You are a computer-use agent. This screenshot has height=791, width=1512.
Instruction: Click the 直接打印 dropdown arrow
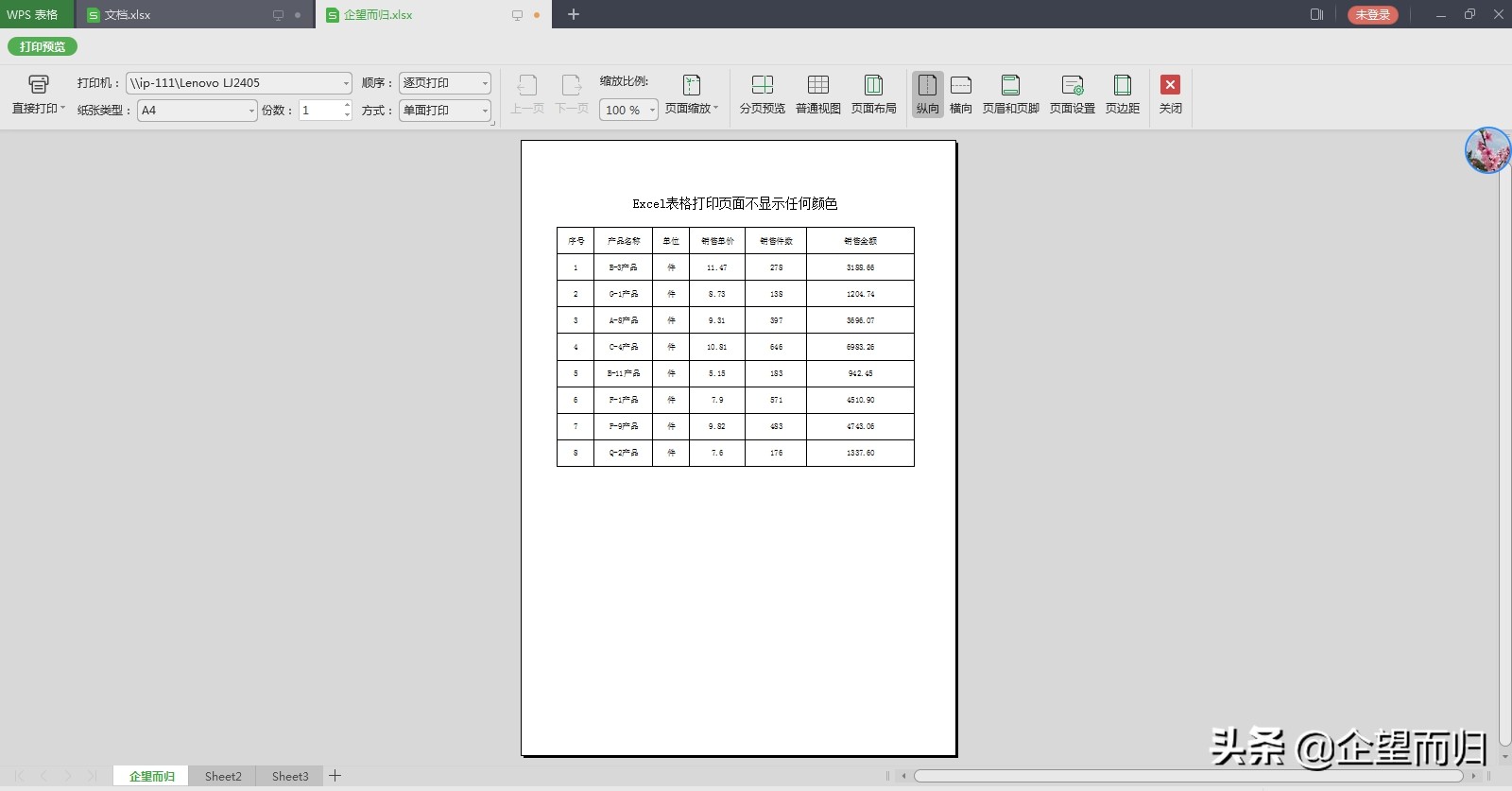[x=63, y=109]
